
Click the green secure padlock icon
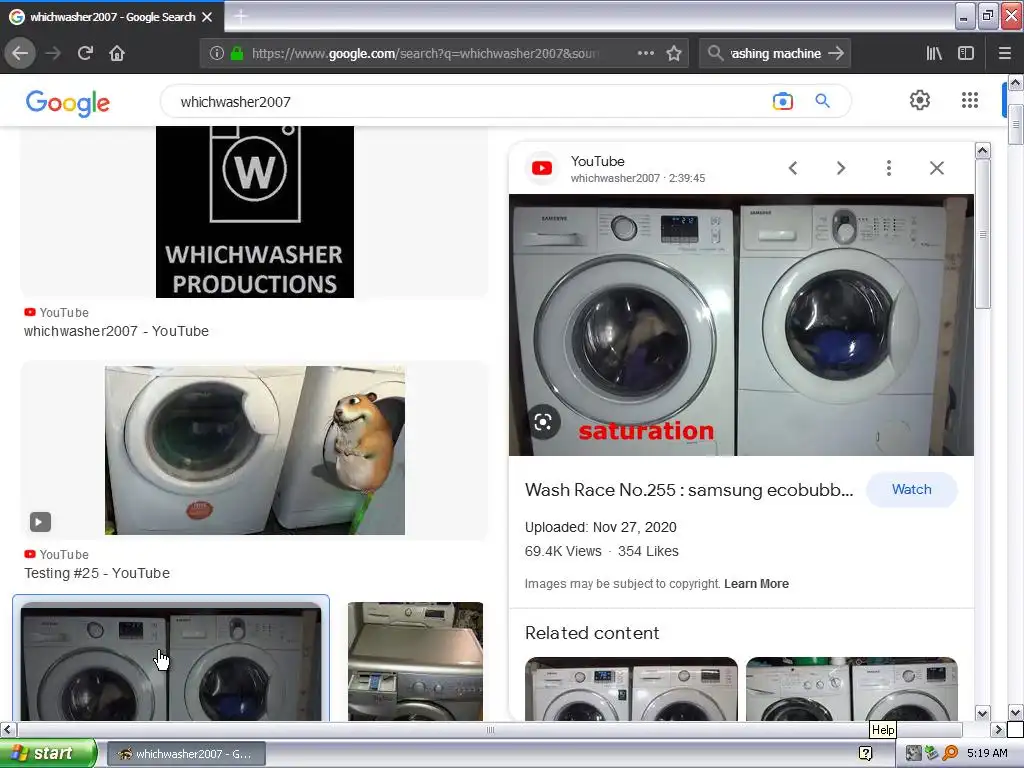click(237, 53)
